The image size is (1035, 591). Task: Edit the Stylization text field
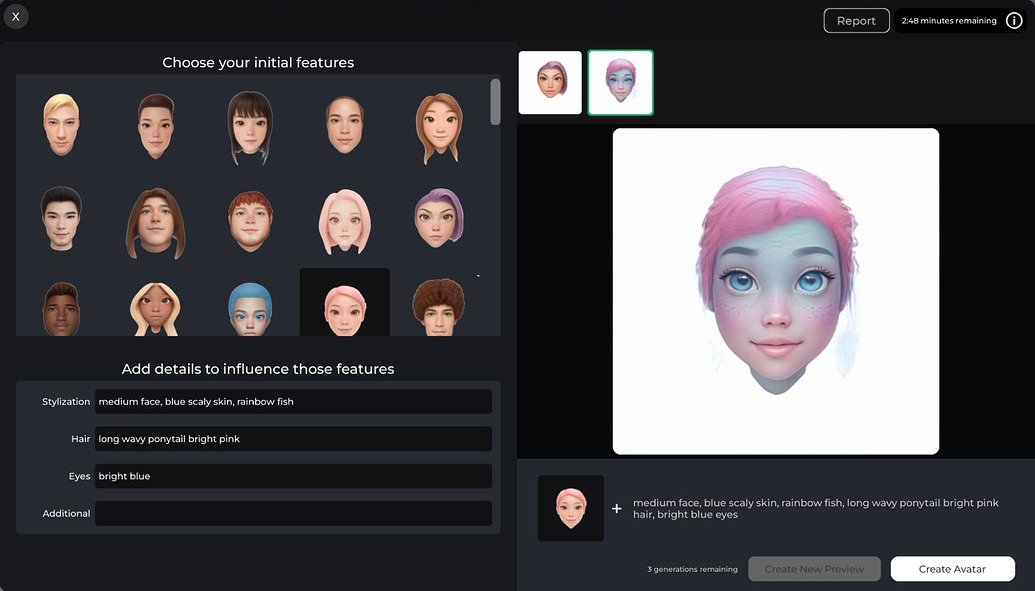coord(293,401)
